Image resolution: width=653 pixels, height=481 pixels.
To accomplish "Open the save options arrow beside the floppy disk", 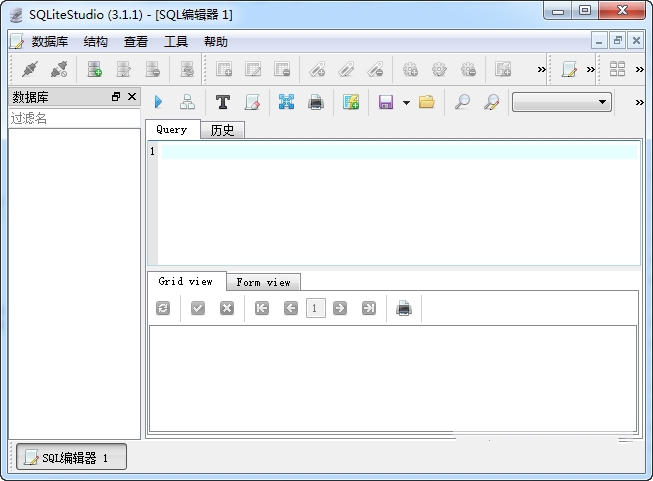I will (x=406, y=102).
